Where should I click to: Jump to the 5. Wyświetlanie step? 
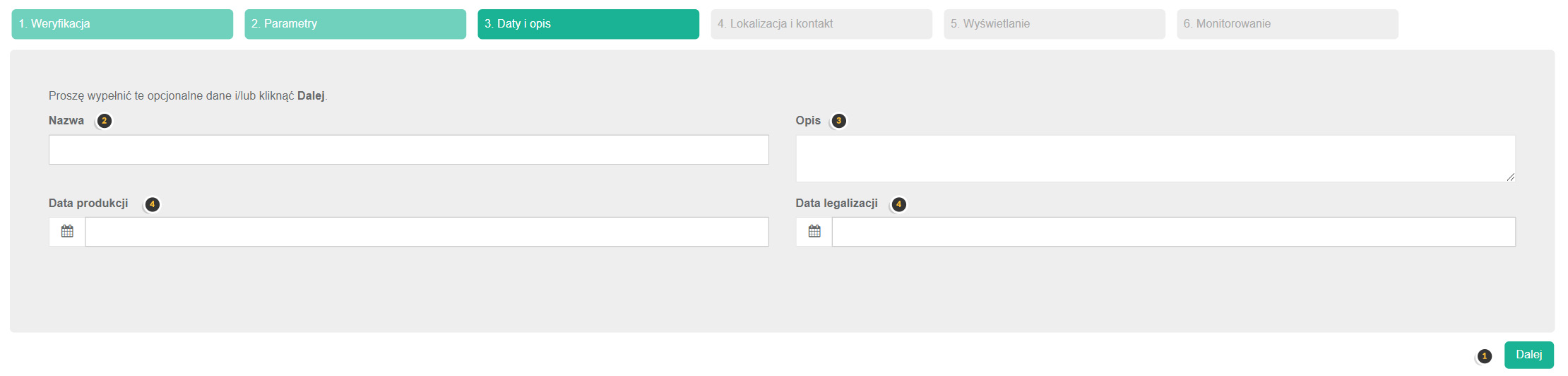point(1055,24)
